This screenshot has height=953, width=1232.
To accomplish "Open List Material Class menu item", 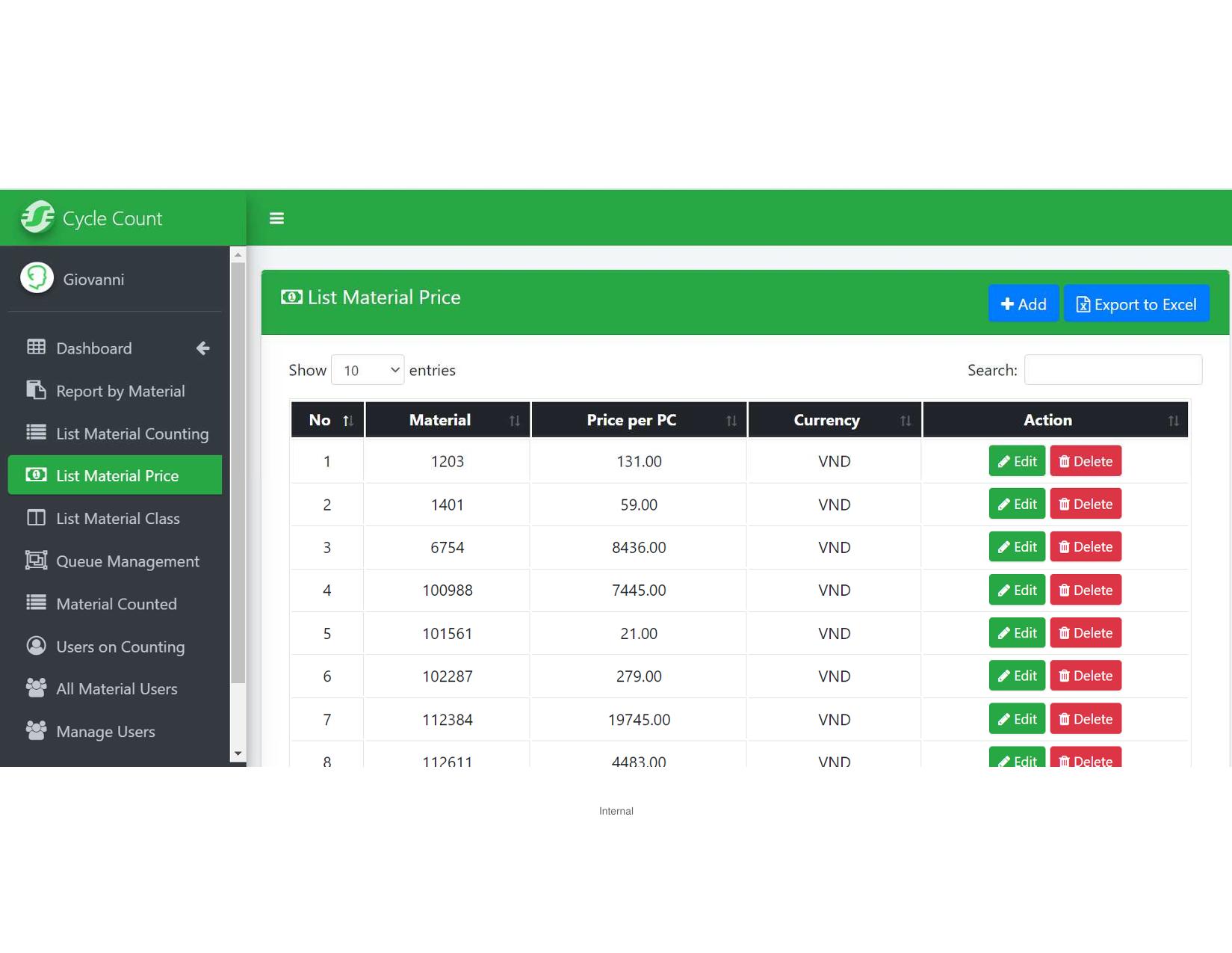I will point(117,518).
